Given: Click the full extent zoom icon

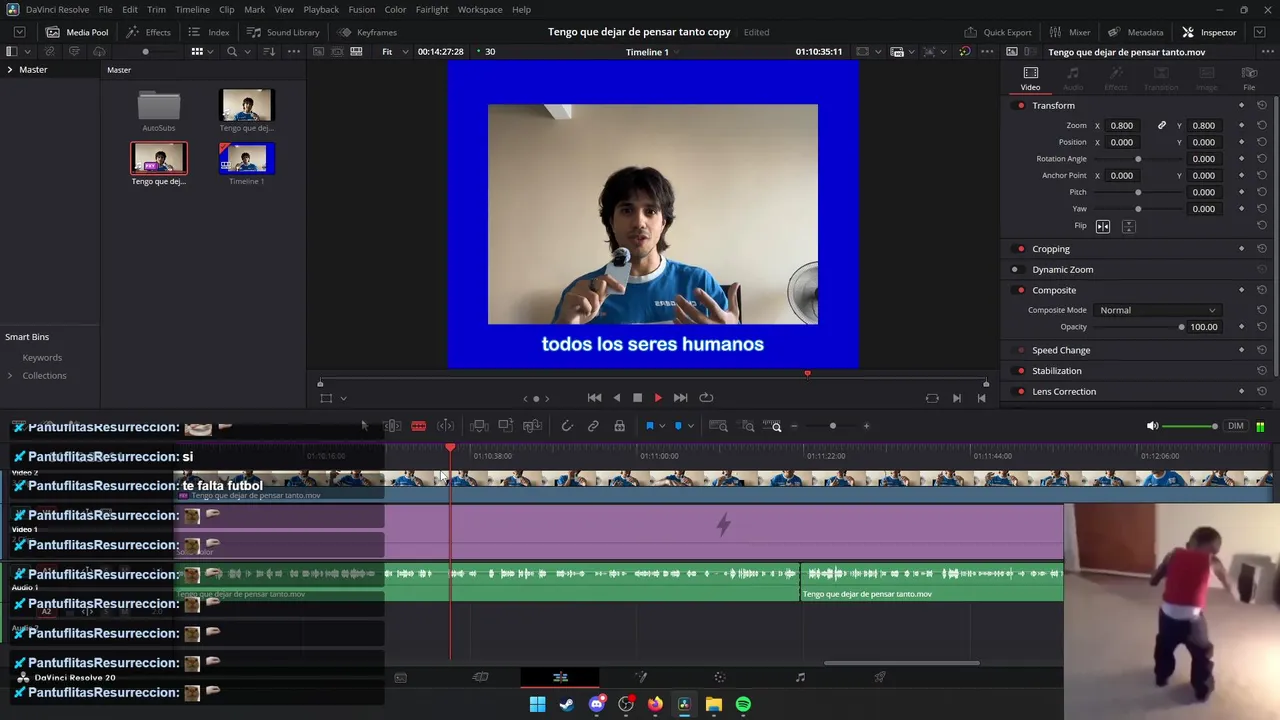Looking at the screenshot, I should tap(718, 426).
